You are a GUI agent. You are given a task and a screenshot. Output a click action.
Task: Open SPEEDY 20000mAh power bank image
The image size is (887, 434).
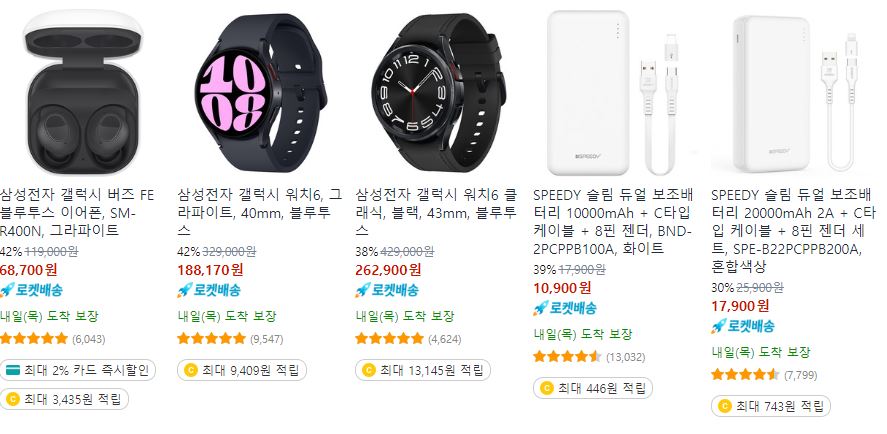click(794, 93)
